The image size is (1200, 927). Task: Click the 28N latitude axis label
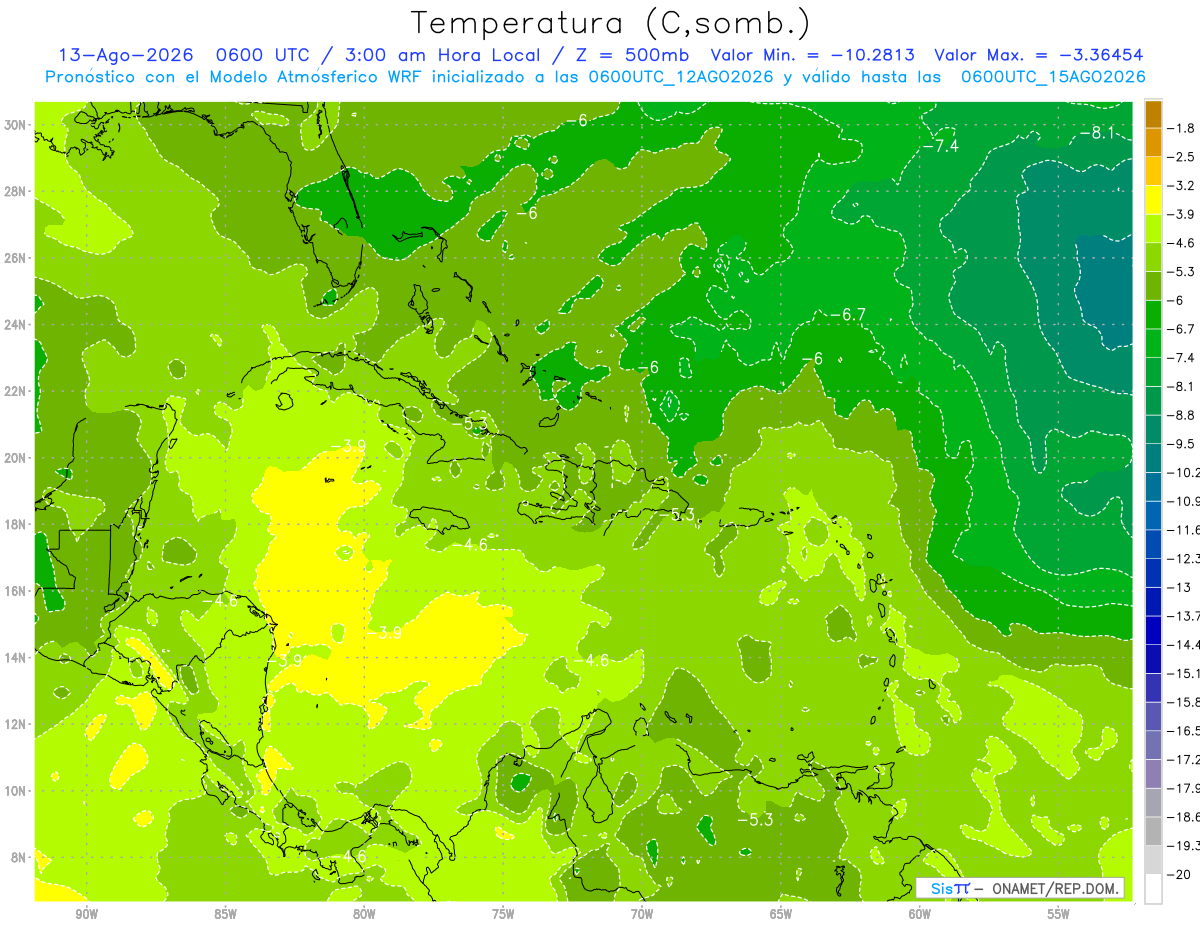pos(17,191)
